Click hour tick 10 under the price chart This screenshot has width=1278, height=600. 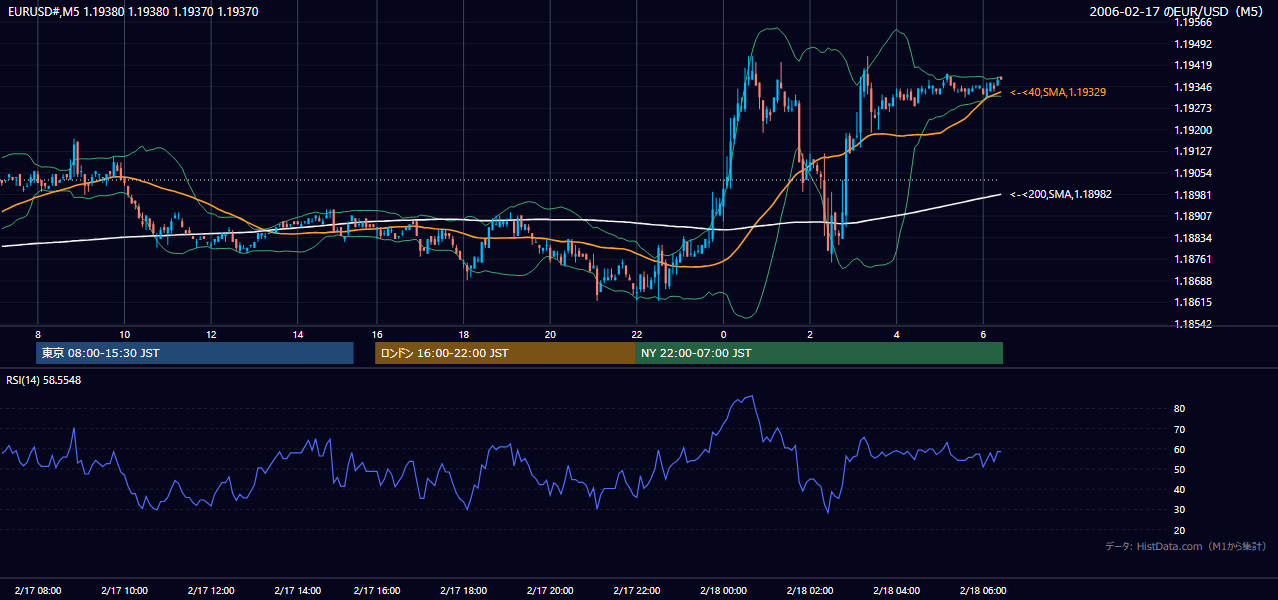pyautogui.click(x=124, y=335)
